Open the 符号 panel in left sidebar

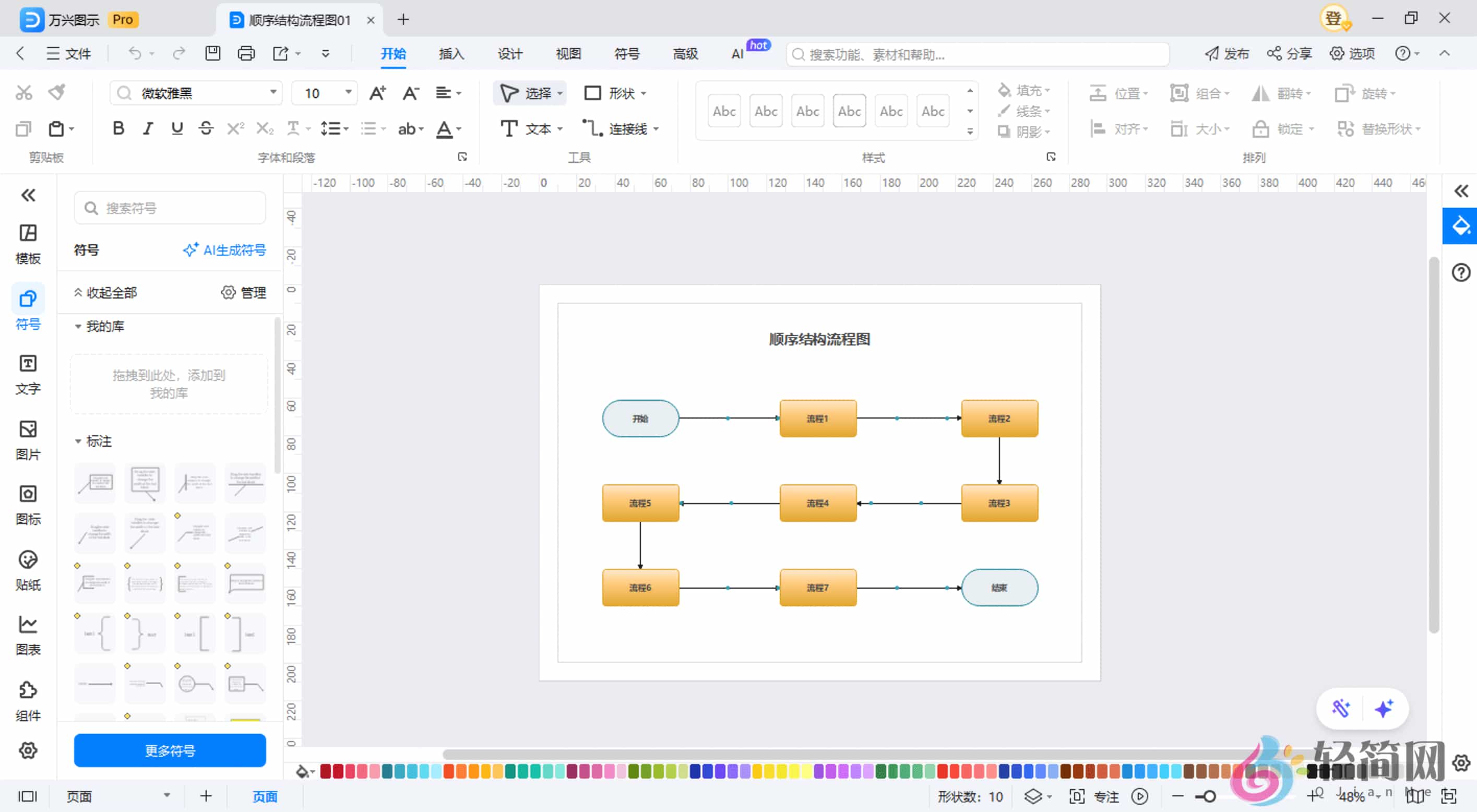tap(27, 307)
